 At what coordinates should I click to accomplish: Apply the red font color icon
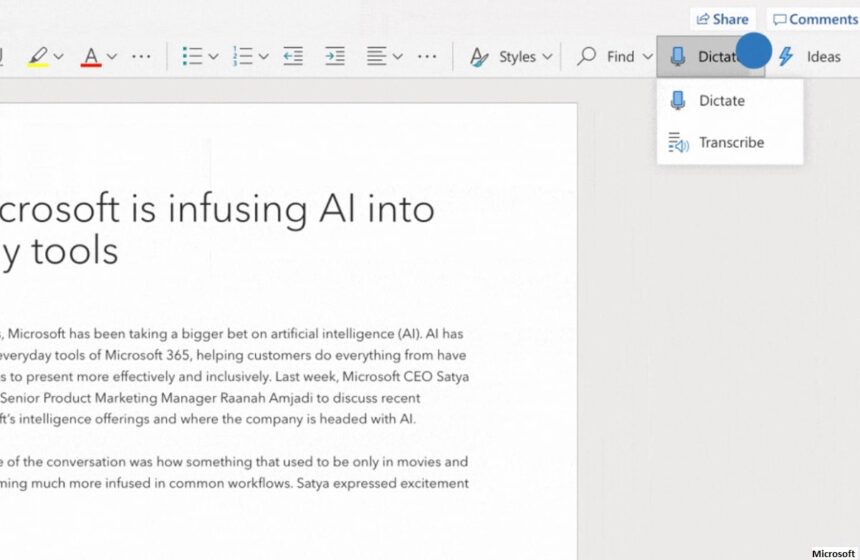coord(91,56)
